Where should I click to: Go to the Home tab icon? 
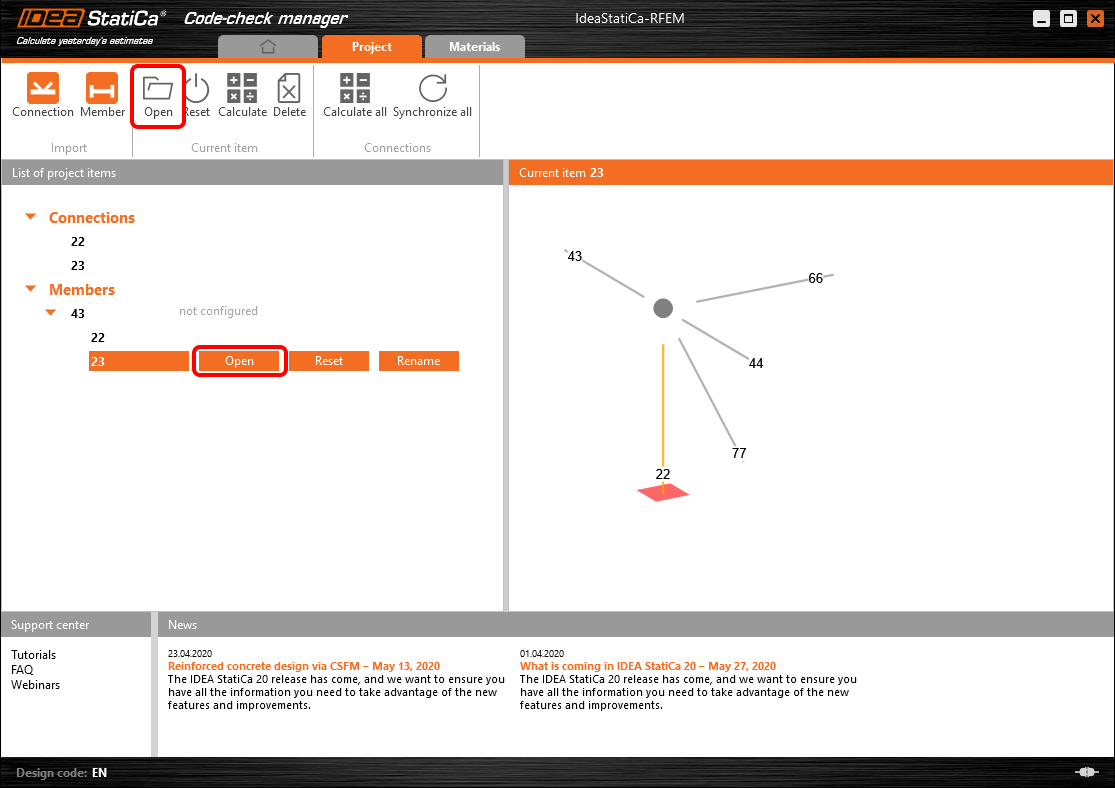[x=268, y=47]
